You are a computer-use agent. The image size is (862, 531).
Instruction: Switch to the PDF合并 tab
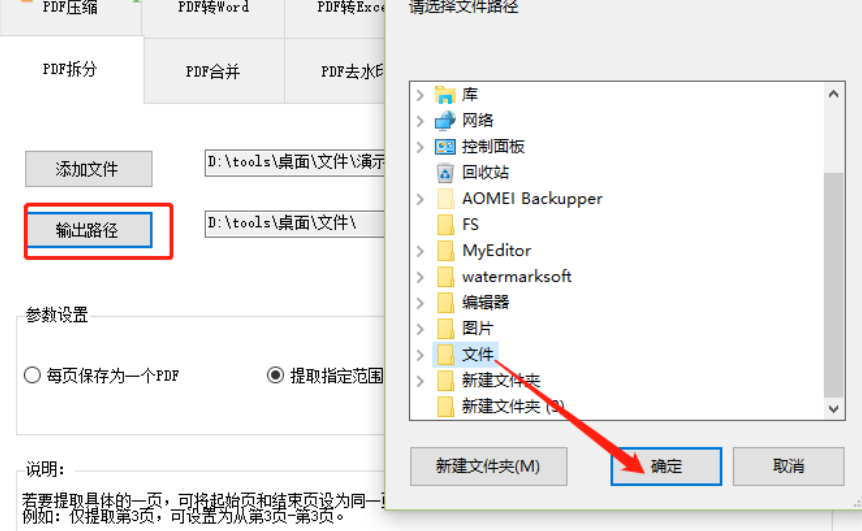(x=213, y=71)
